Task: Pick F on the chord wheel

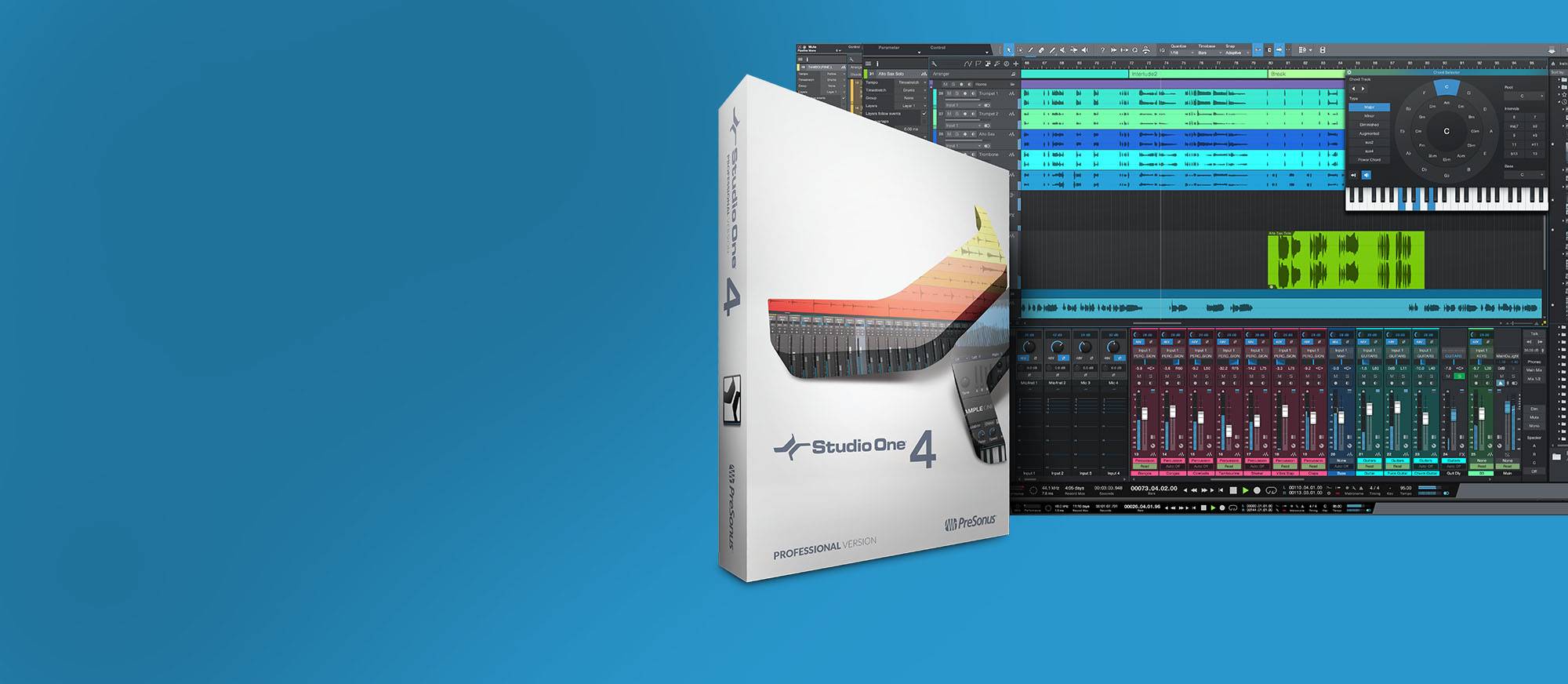Action: pos(1425,93)
